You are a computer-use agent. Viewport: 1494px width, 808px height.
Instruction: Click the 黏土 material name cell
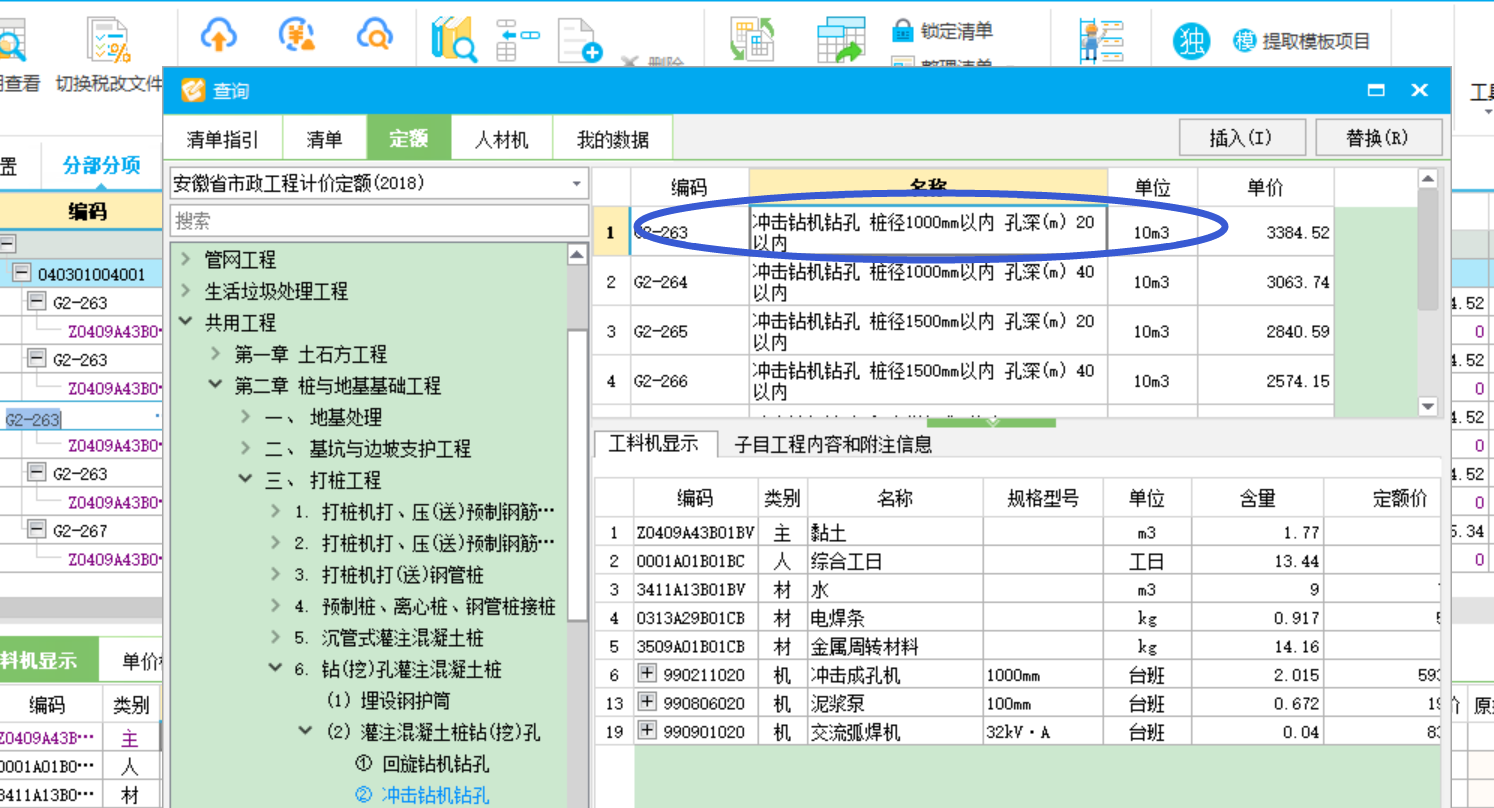pos(895,533)
